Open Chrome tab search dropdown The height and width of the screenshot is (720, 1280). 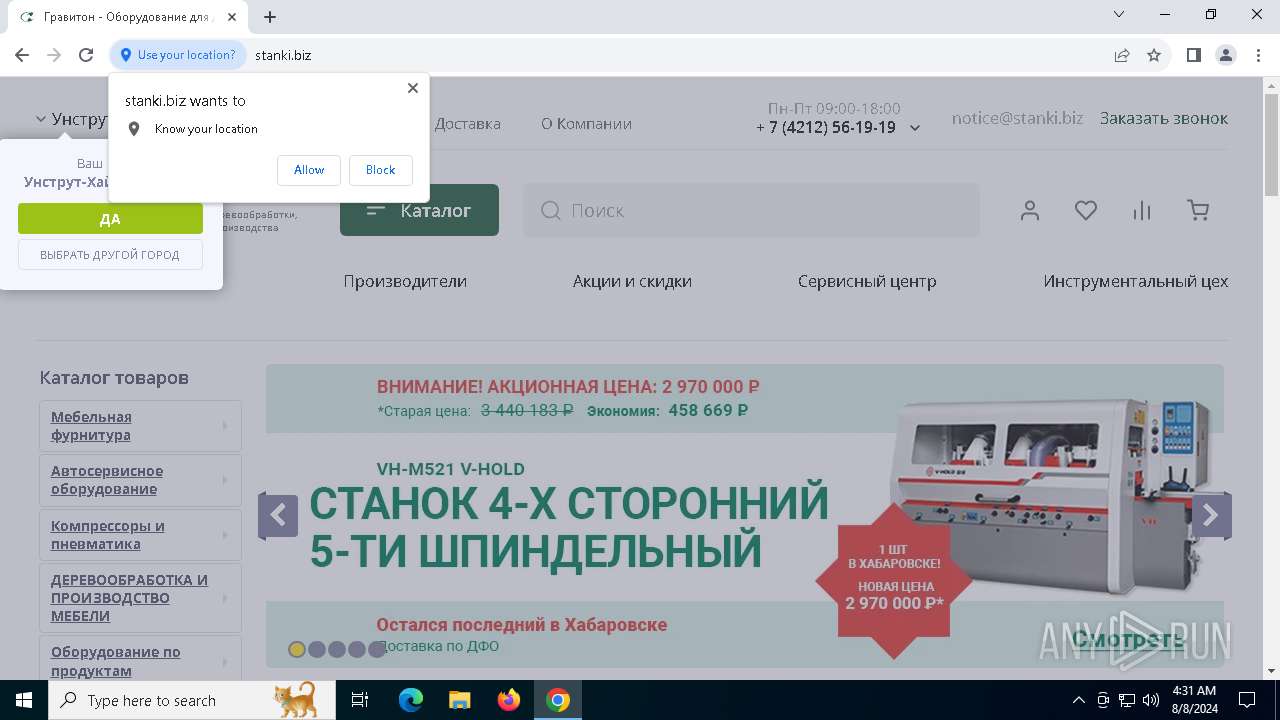coord(1119,14)
